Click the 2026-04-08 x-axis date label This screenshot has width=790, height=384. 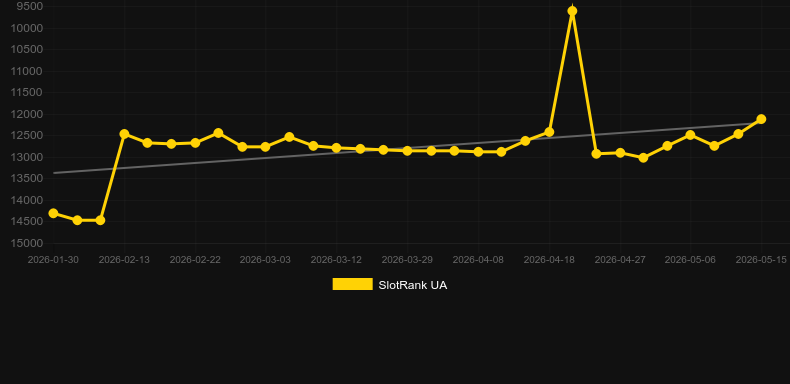click(x=479, y=260)
